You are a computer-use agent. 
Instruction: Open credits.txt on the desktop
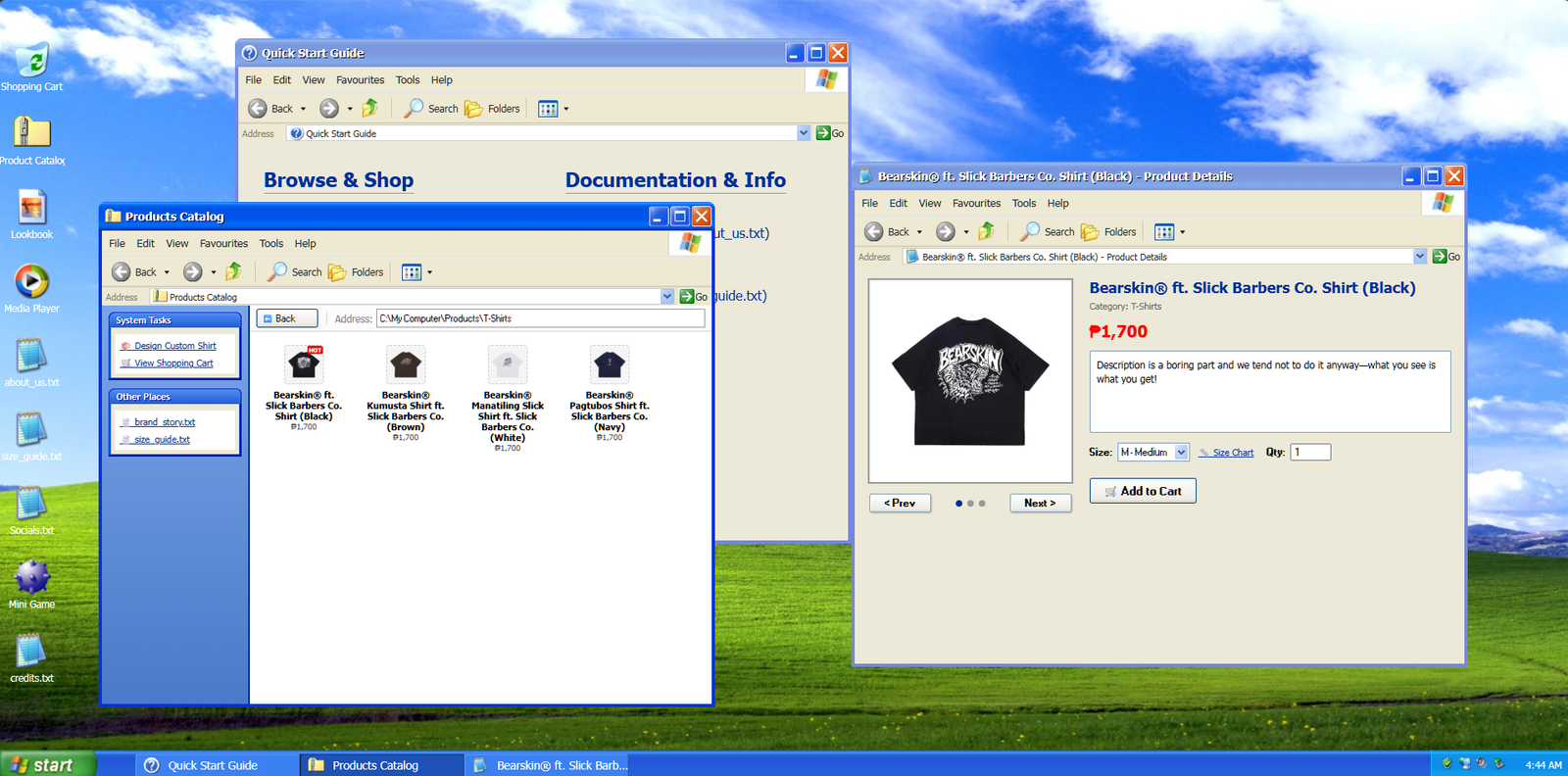(32, 658)
